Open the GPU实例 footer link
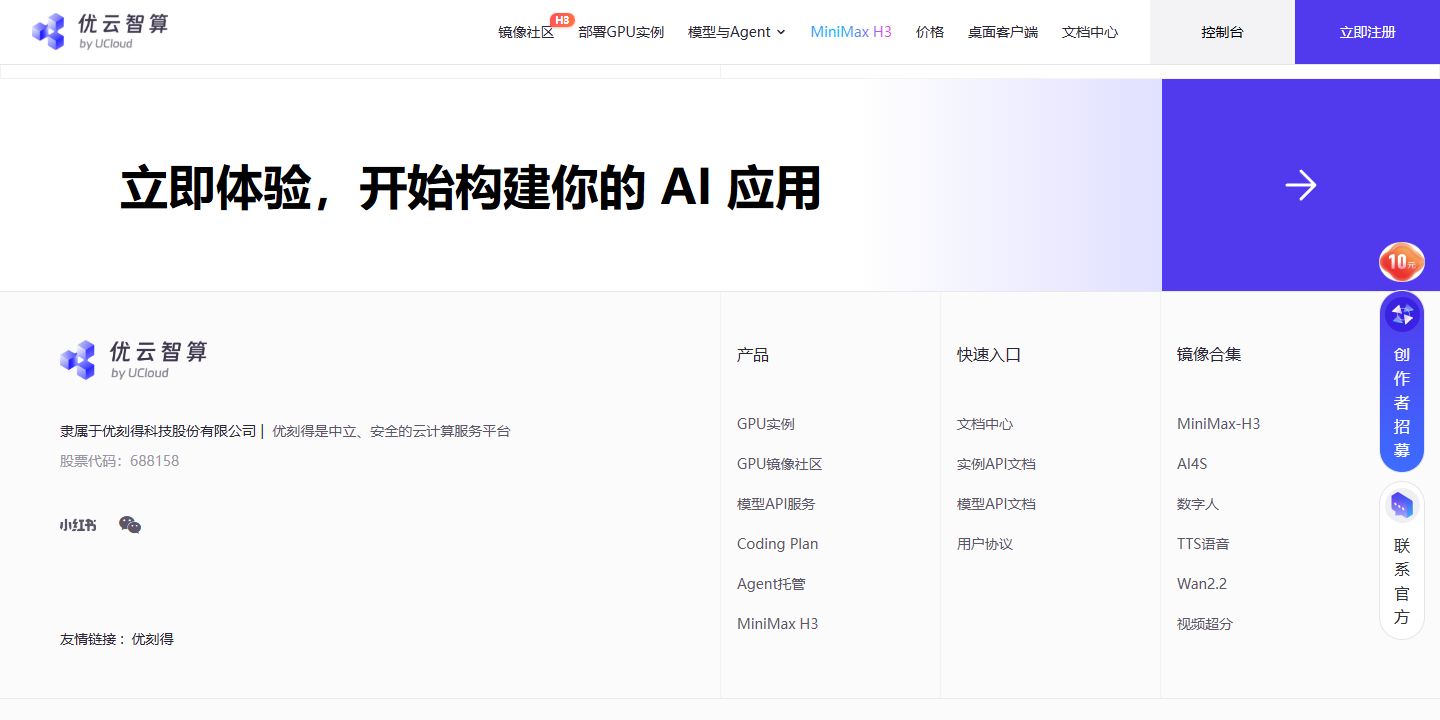 point(766,424)
